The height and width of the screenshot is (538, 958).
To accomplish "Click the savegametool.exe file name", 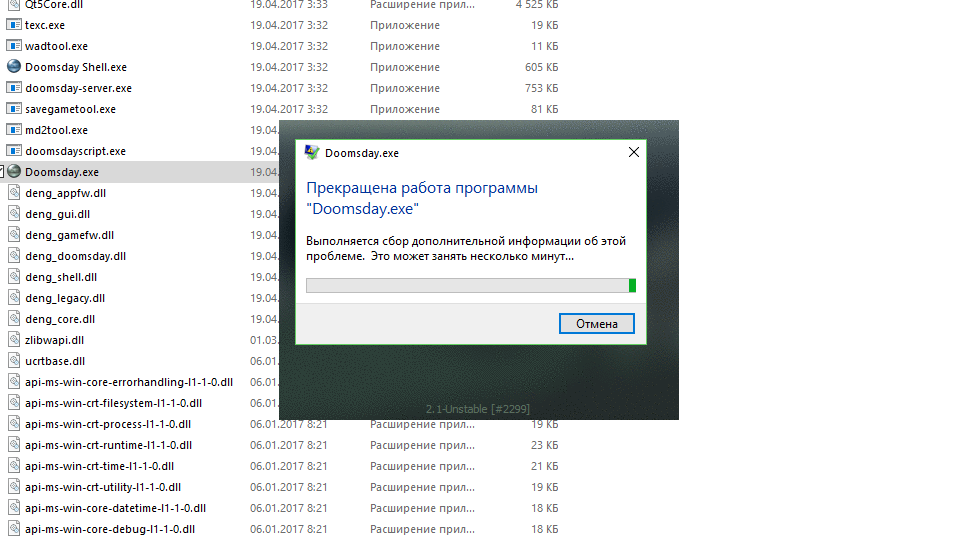I will tap(70, 109).
